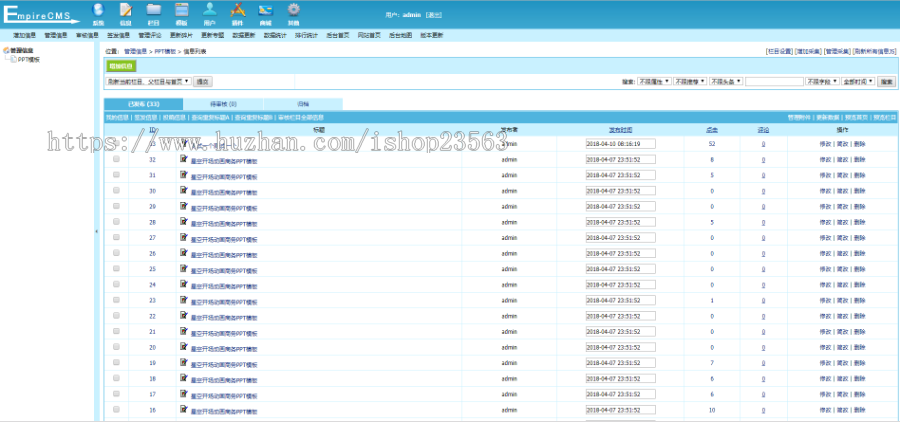900x422 pixels.
Task: Tick the checkbox for row ID 19
Action: tap(117, 362)
